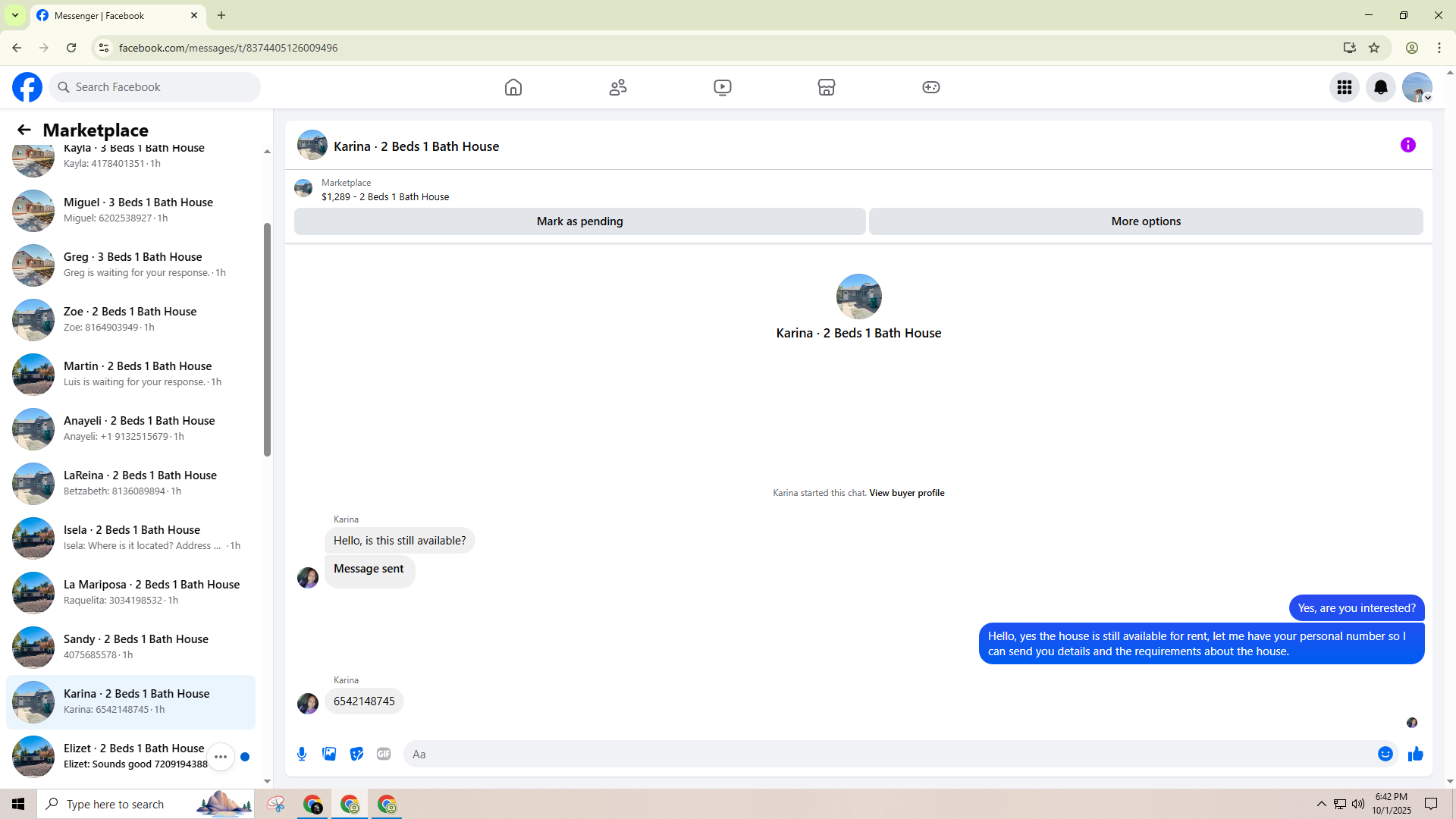The image size is (1456, 819).
Task: Open the Marketplace storefront icon
Action: (x=827, y=87)
